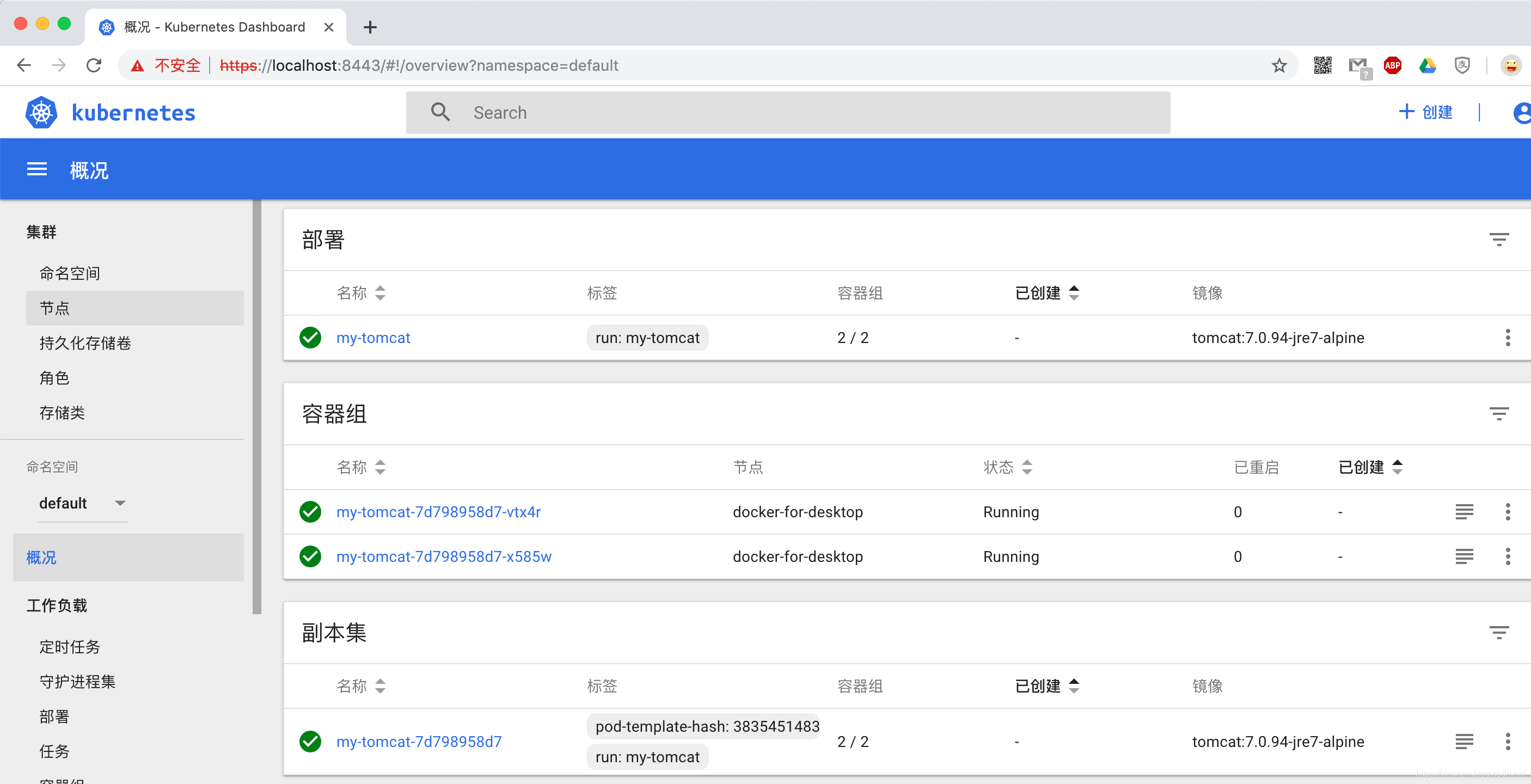Open actions menu for my-tomcat deployment

pyautogui.click(x=1507, y=337)
